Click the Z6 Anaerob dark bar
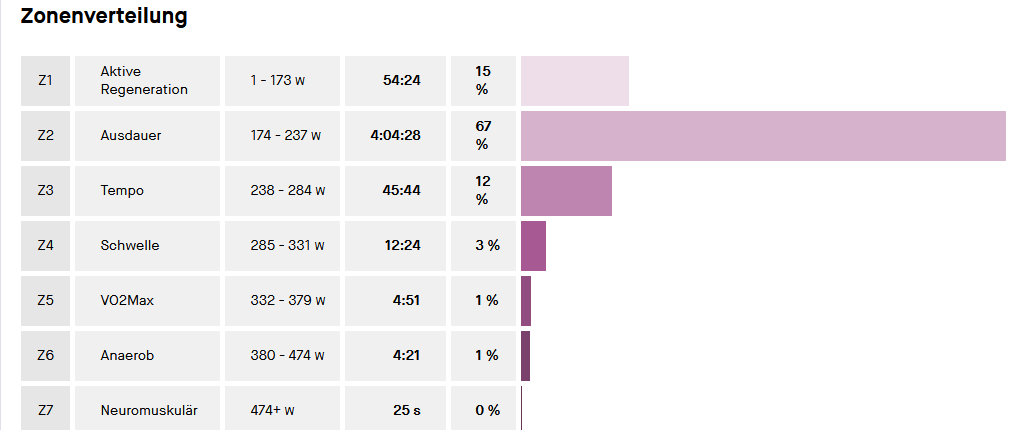The height and width of the screenshot is (430, 1014). [x=526, y=356]
